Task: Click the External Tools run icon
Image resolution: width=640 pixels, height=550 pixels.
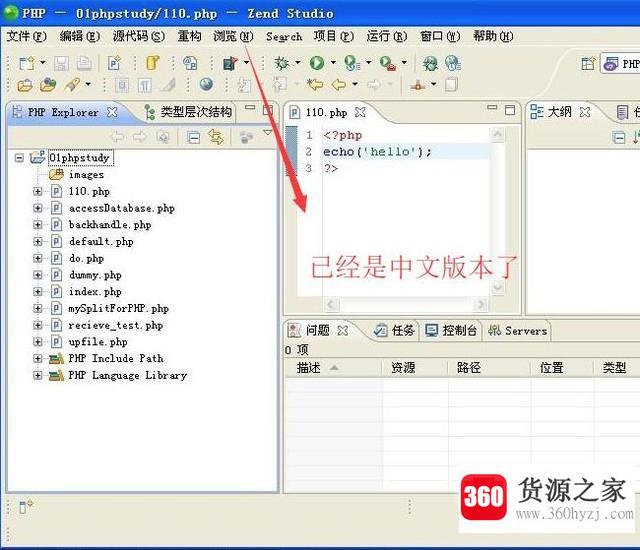Action: (x=387, y=63)
